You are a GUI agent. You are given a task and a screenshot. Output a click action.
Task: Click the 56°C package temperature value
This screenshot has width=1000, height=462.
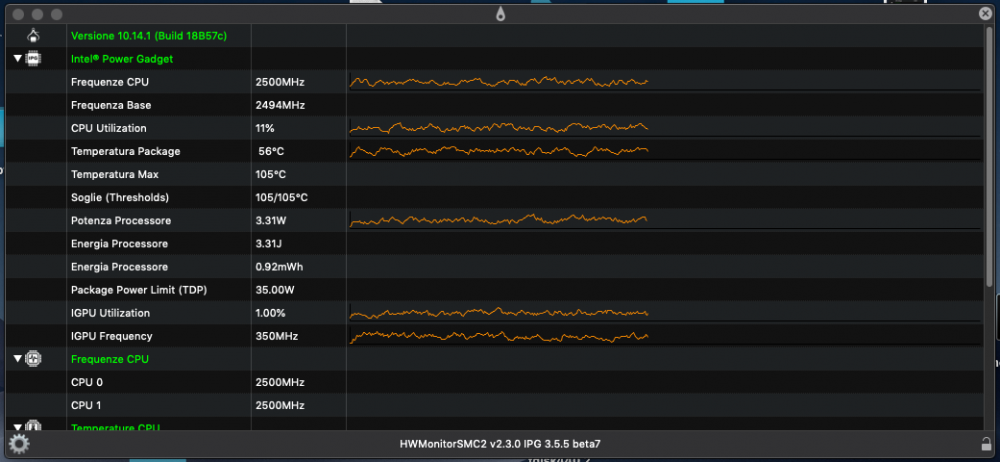(x=271, y=151)
